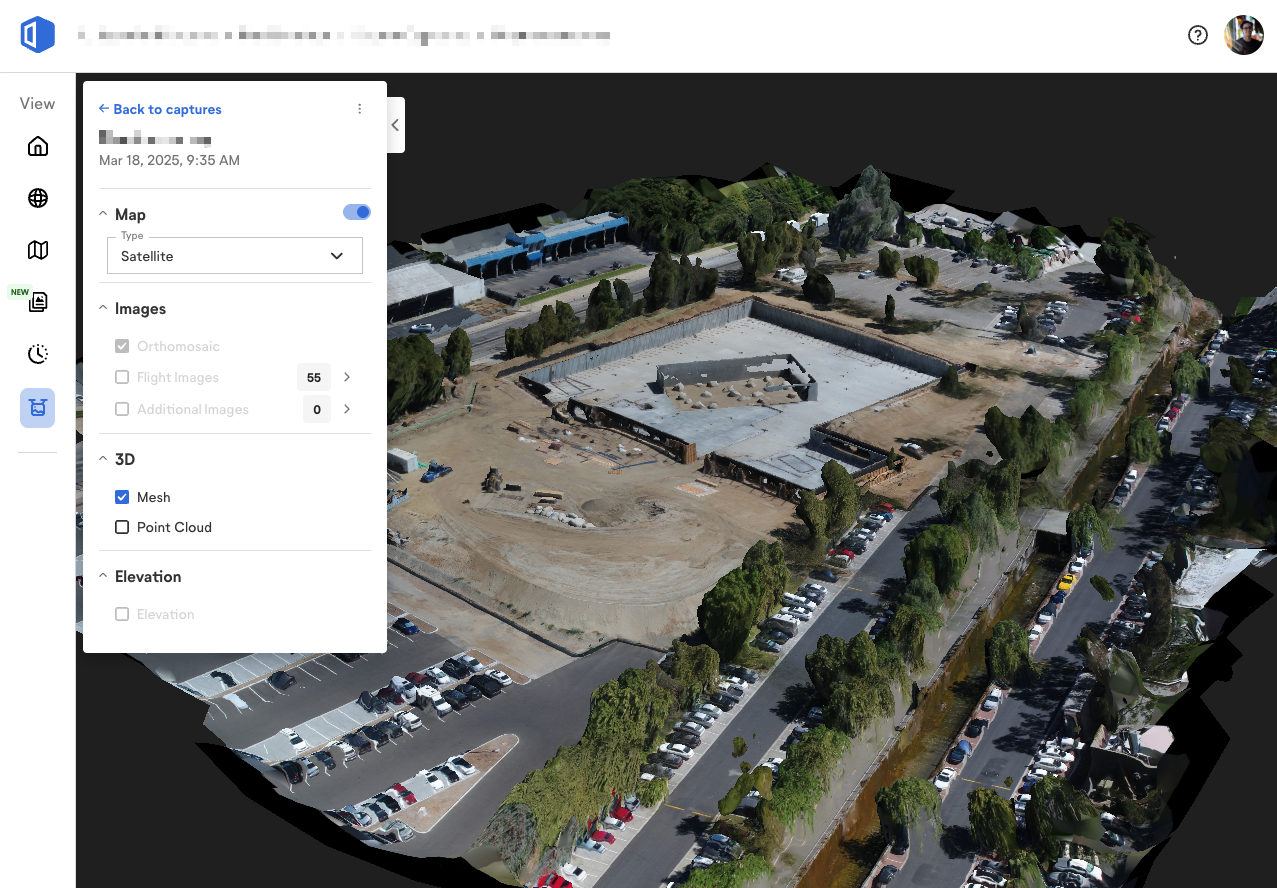Click Back to captures link

point(160,109)
